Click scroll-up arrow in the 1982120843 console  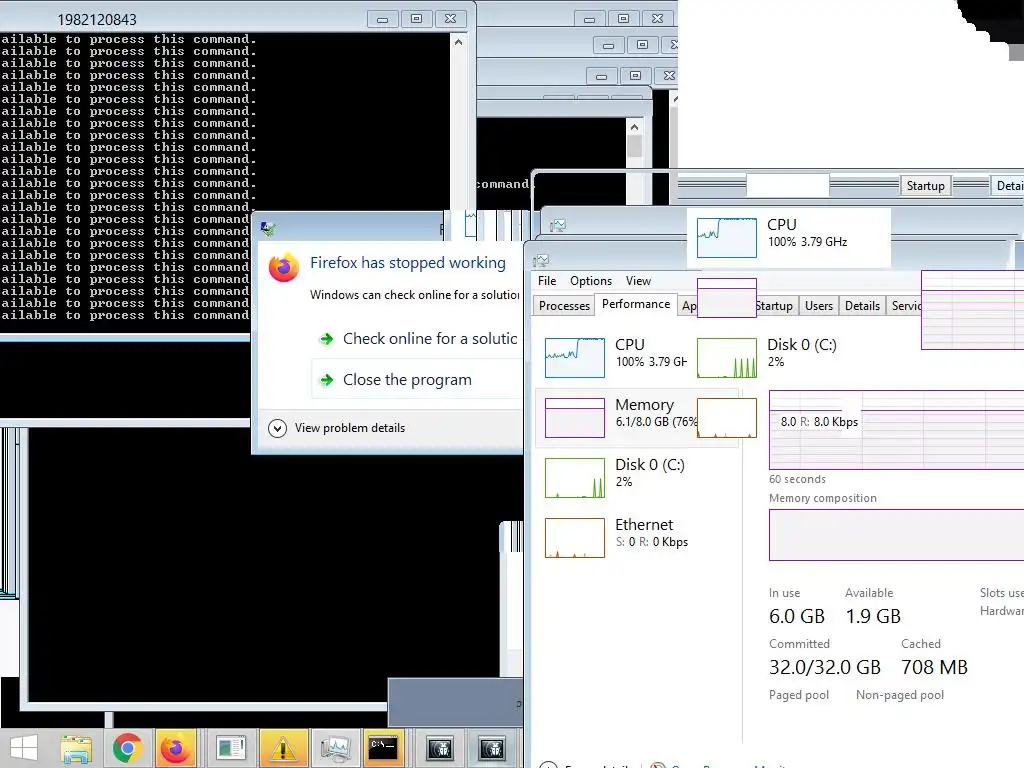pyautogui.click(x=458, y=42)
